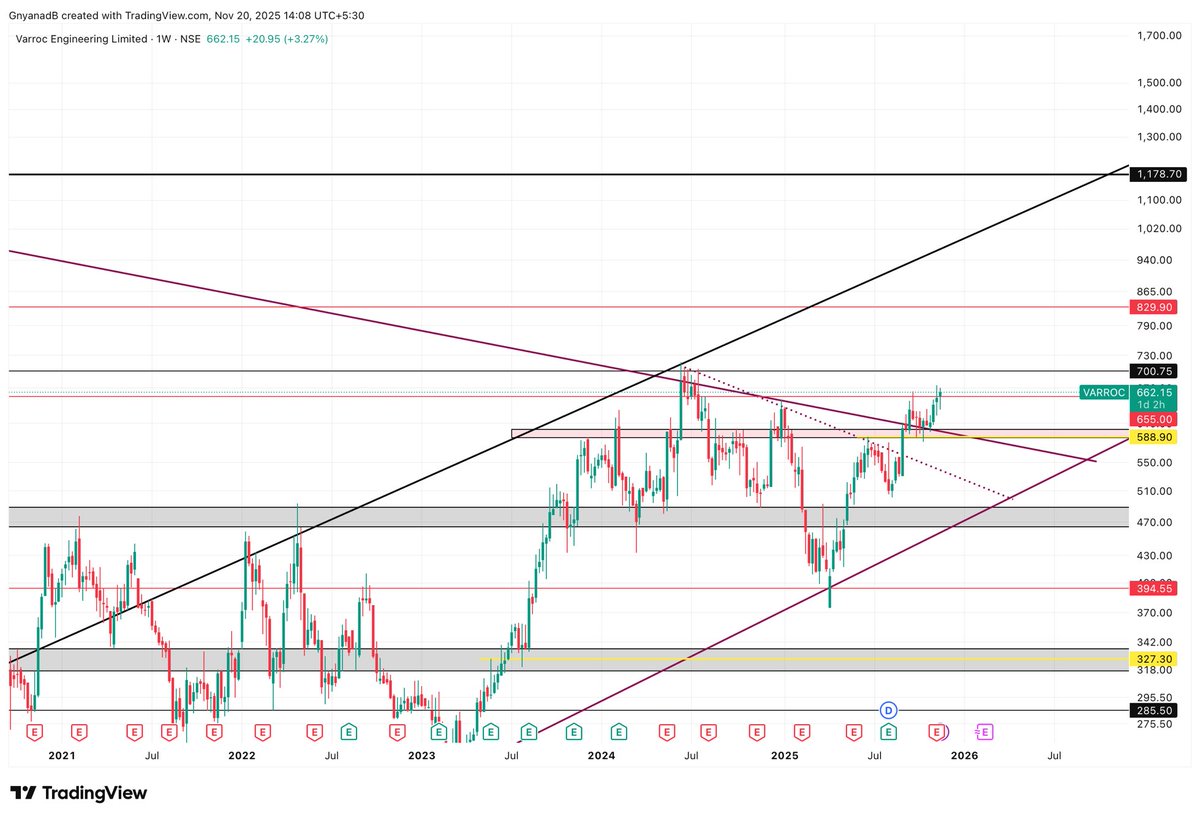Select the rising black diagonal trend line
The width and height of the screenshot is (1200, 819).
(x=568, y=412)
